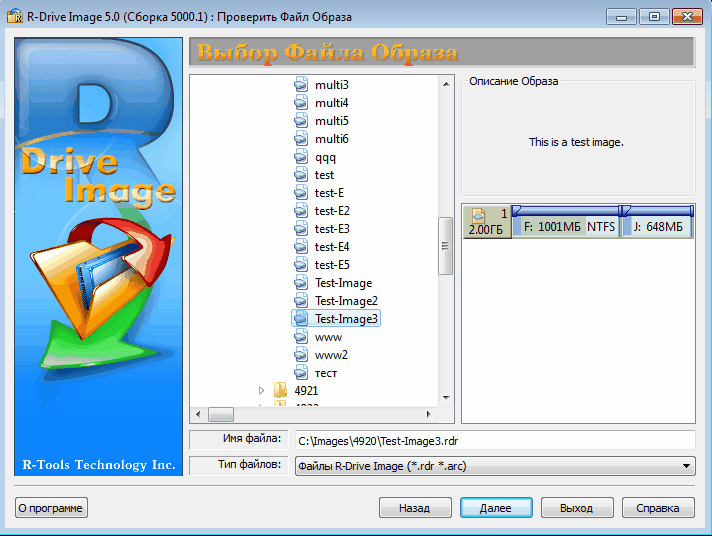Click the Далее button

click(496, 507)
